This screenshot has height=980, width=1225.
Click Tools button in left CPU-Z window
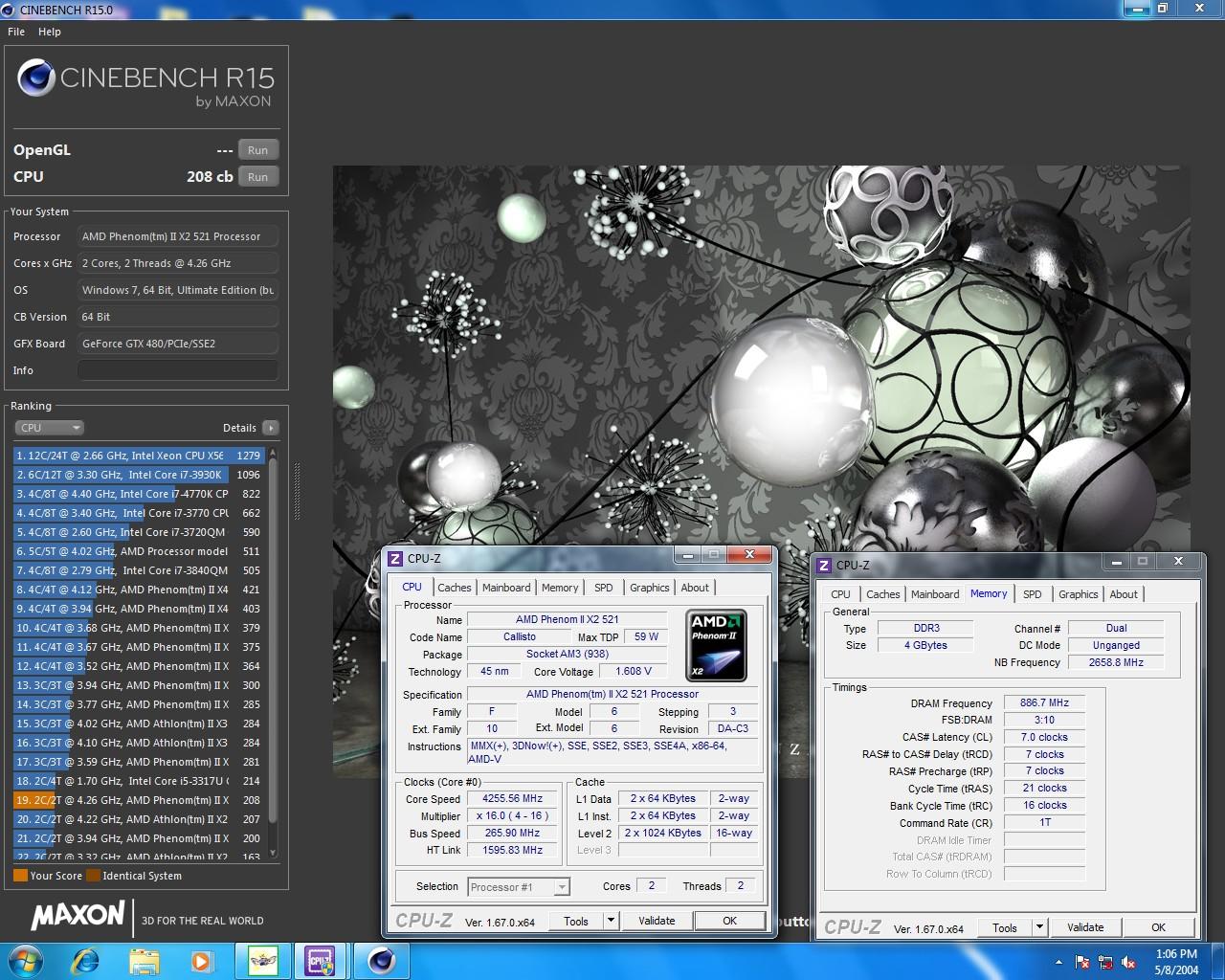pyautogui.click(x=576, y=921)
